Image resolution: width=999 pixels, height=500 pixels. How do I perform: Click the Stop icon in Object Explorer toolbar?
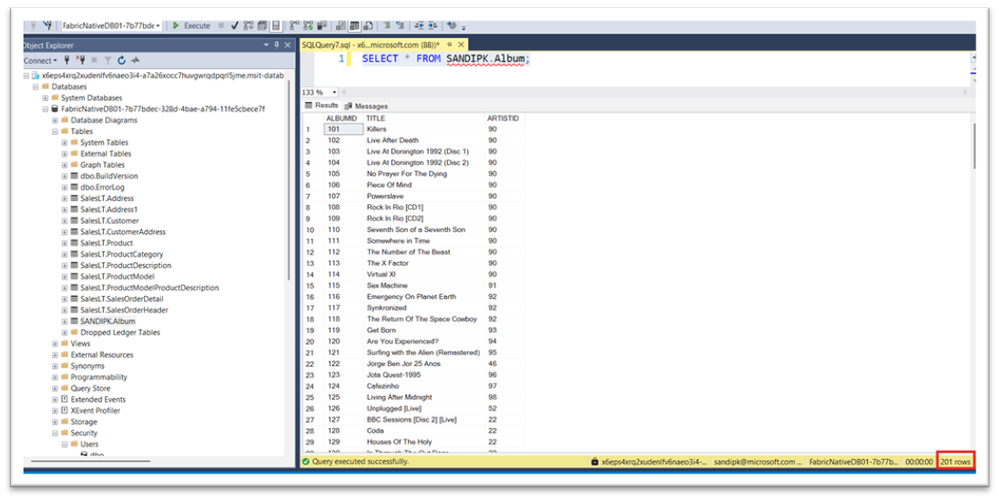pos(94,61)
